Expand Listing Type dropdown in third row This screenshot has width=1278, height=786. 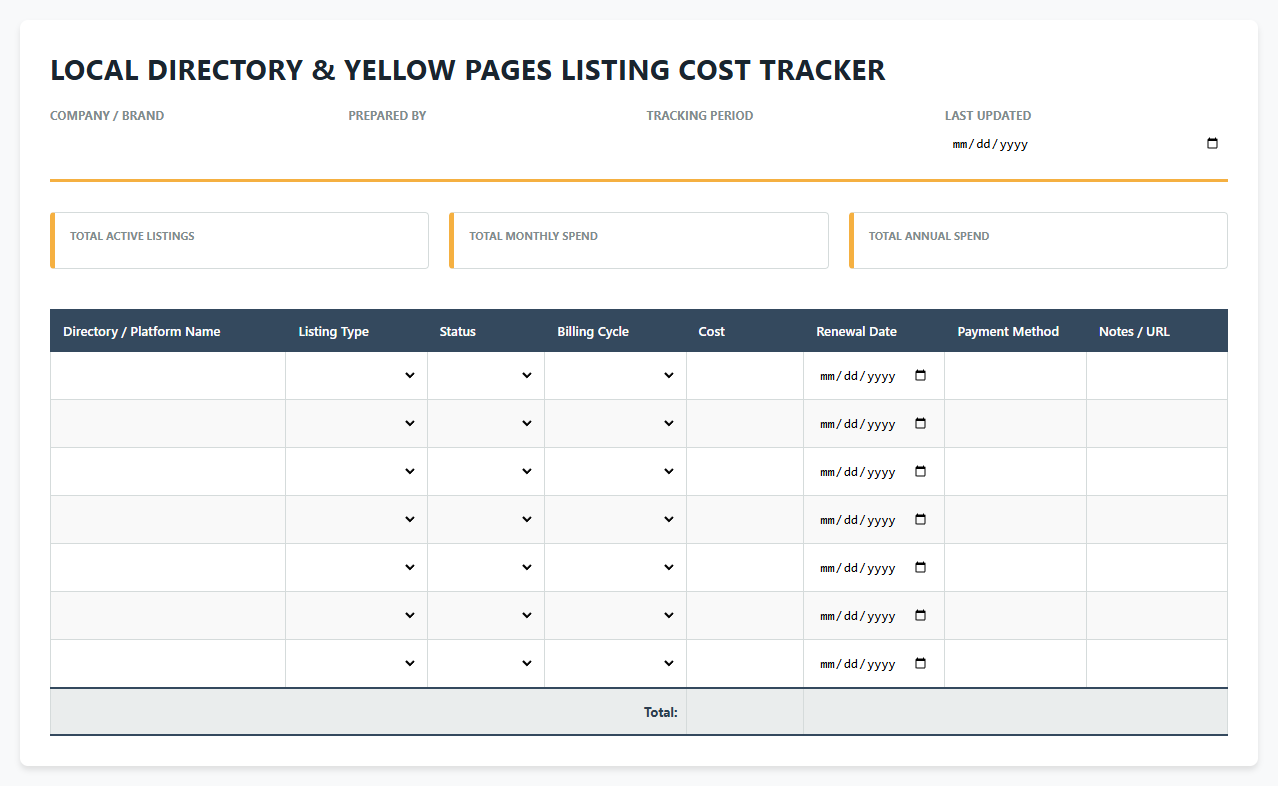[356, 472]
